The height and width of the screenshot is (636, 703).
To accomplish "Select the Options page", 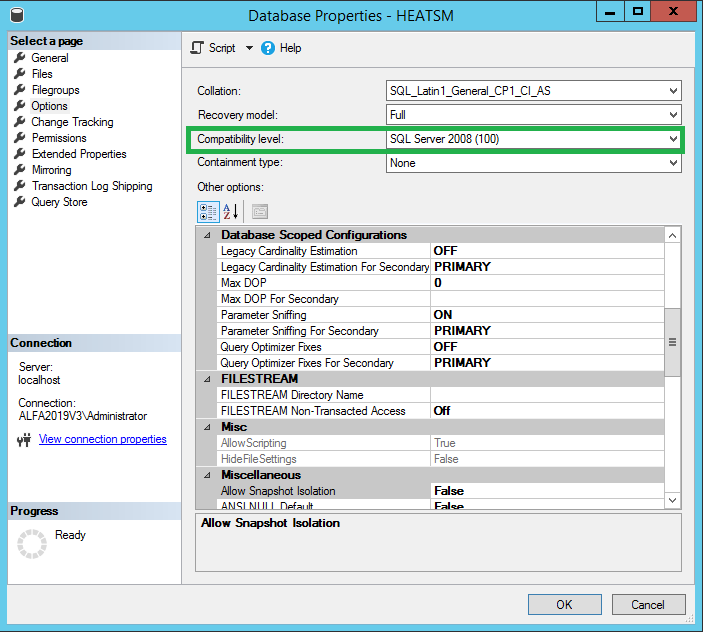I will (49, 106).
